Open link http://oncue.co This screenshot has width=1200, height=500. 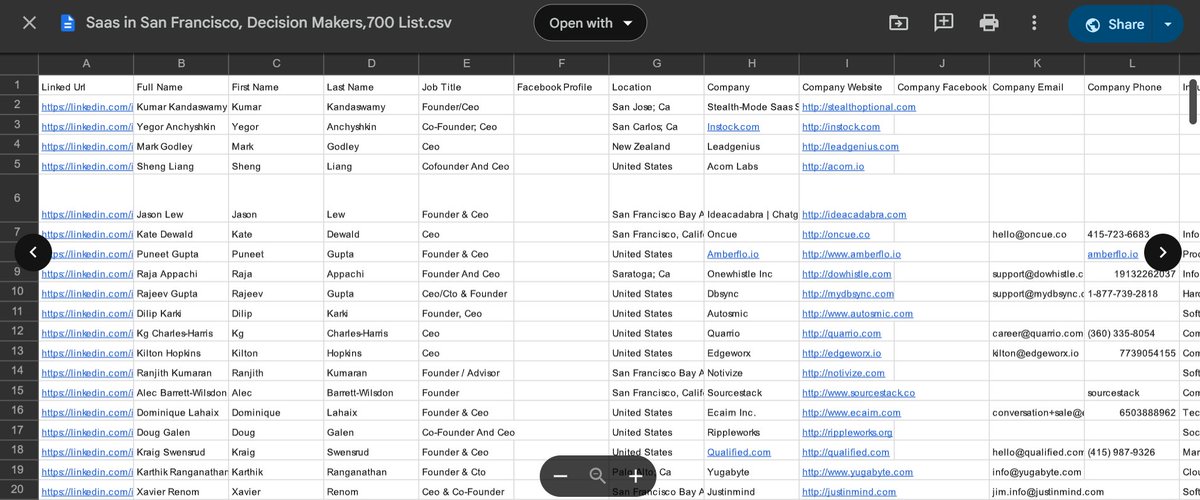click(x=835, y=234)
